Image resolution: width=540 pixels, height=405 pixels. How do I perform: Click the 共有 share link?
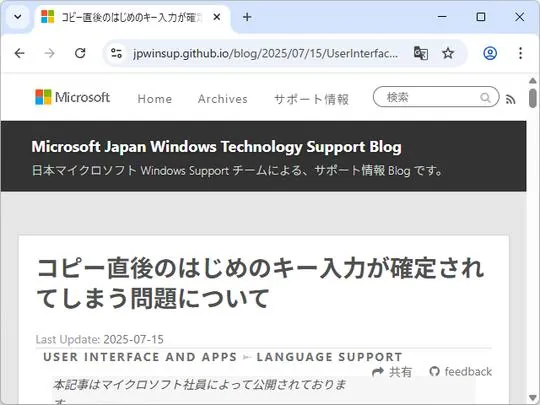tap(392, 372)
